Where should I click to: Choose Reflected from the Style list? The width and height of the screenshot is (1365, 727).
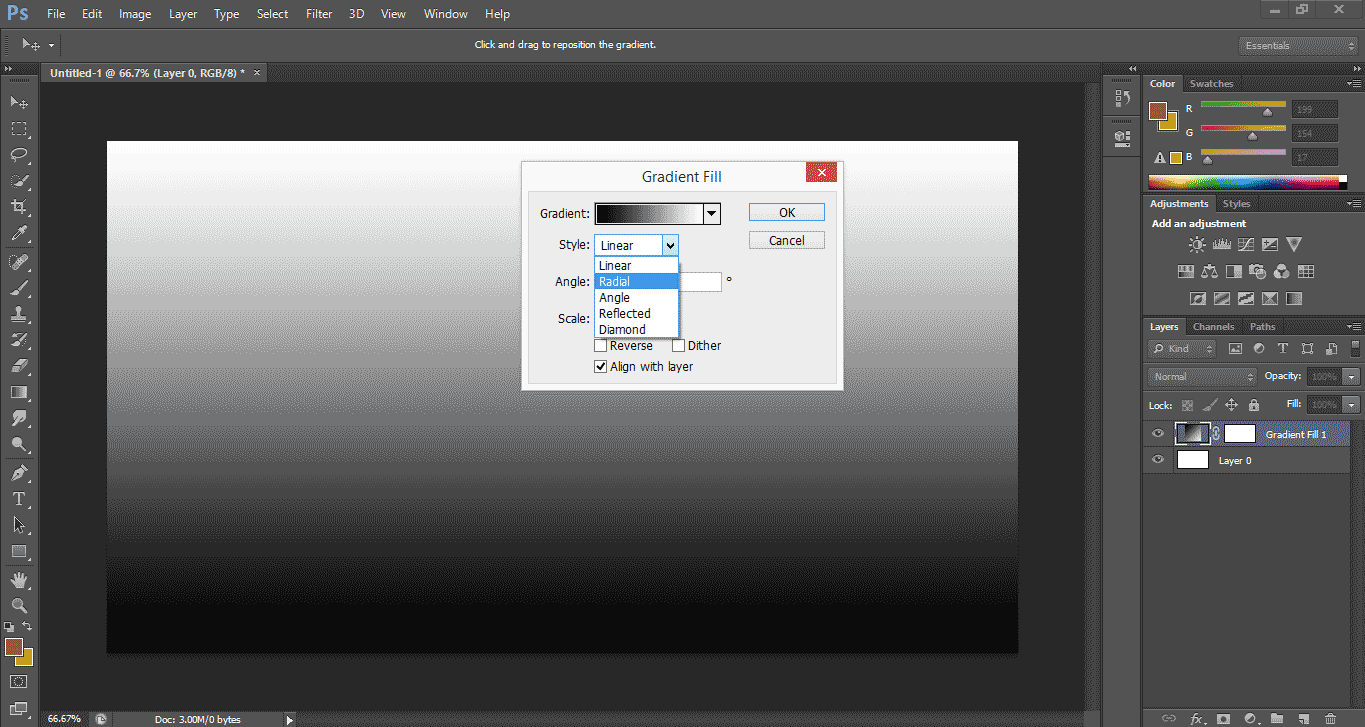637,314
